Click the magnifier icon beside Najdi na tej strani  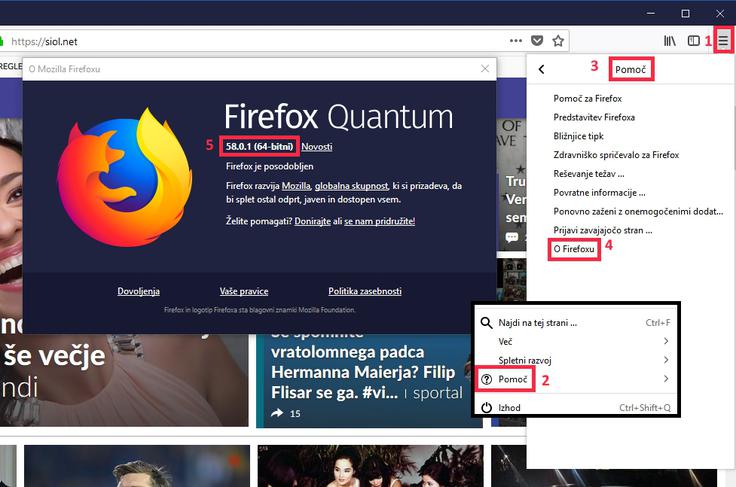(486, 323)
